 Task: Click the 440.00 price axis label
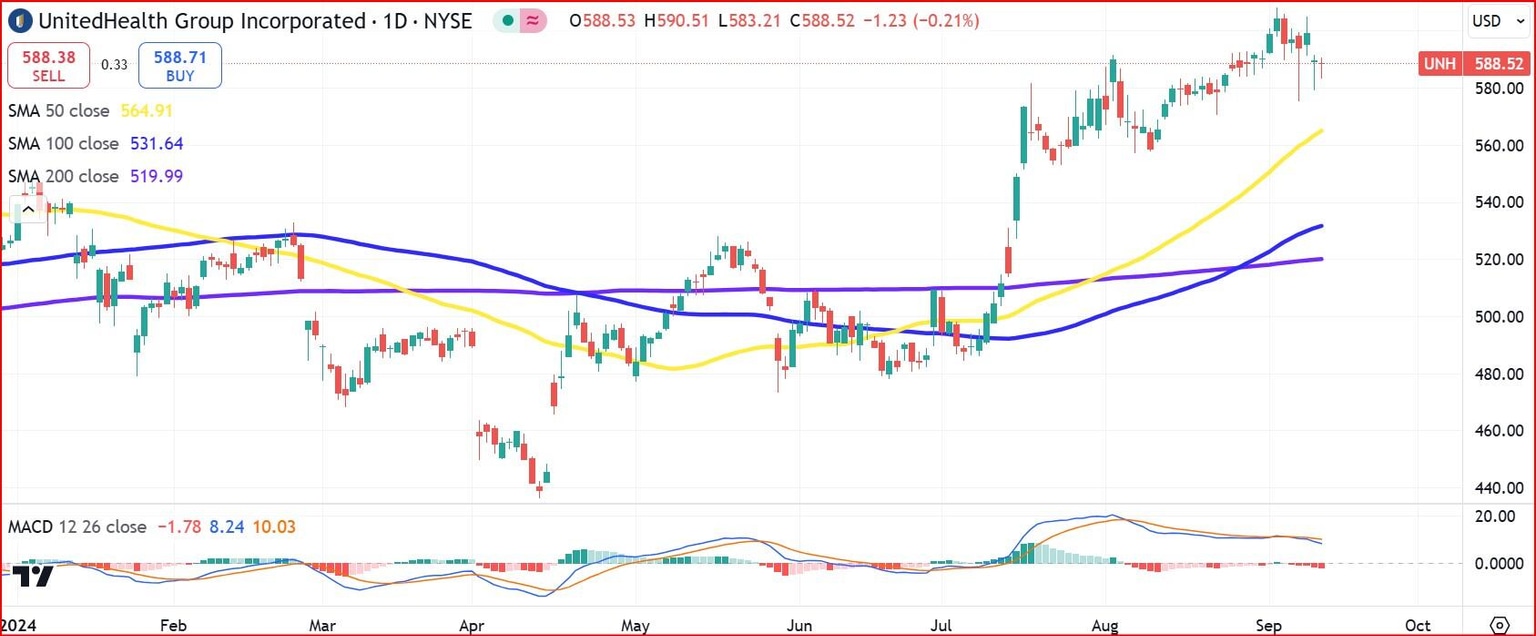click(1497, 488)
